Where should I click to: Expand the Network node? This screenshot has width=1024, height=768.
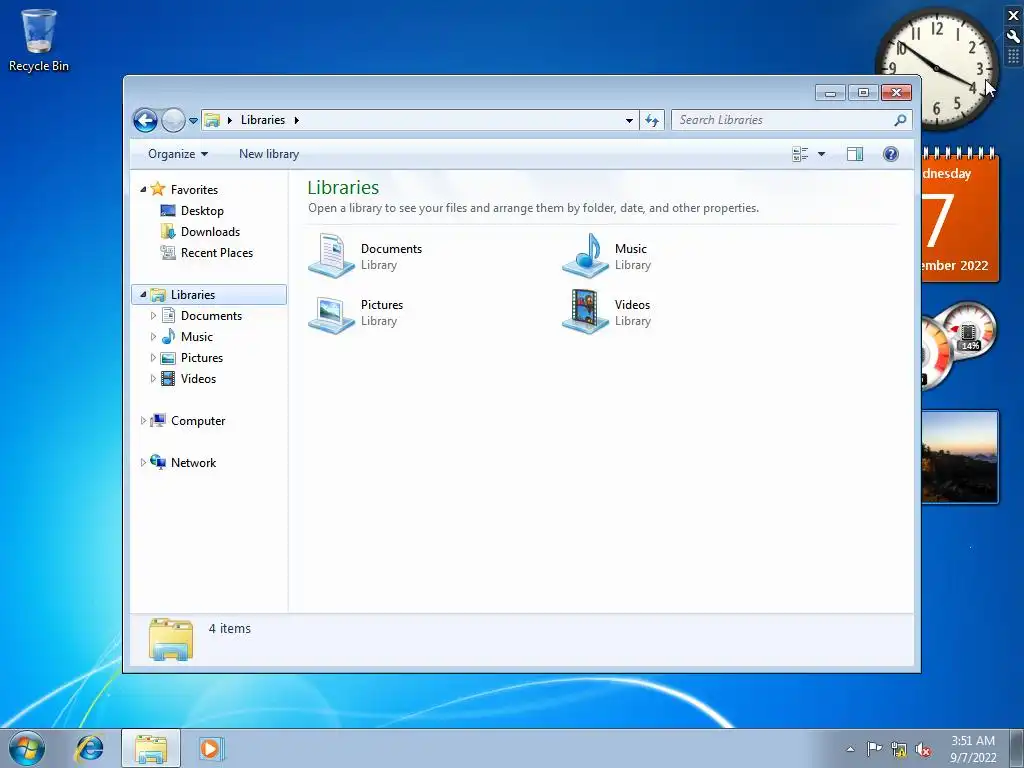click(x=143, y=462)
